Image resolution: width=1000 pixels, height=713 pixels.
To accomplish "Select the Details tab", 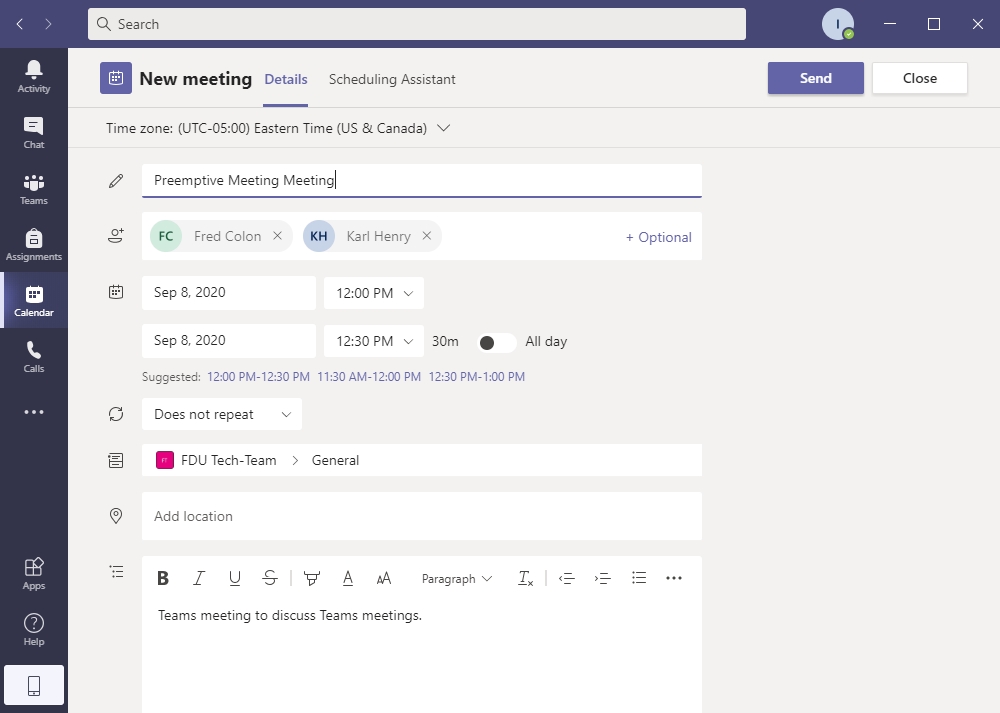I will pos(286,79).
